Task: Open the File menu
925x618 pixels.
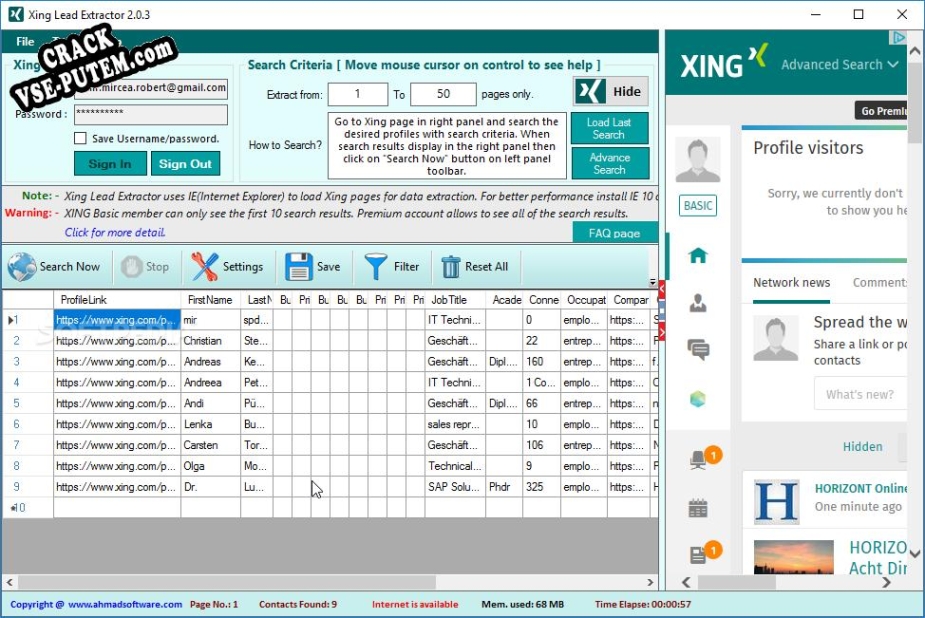Action: click(25, 41)
